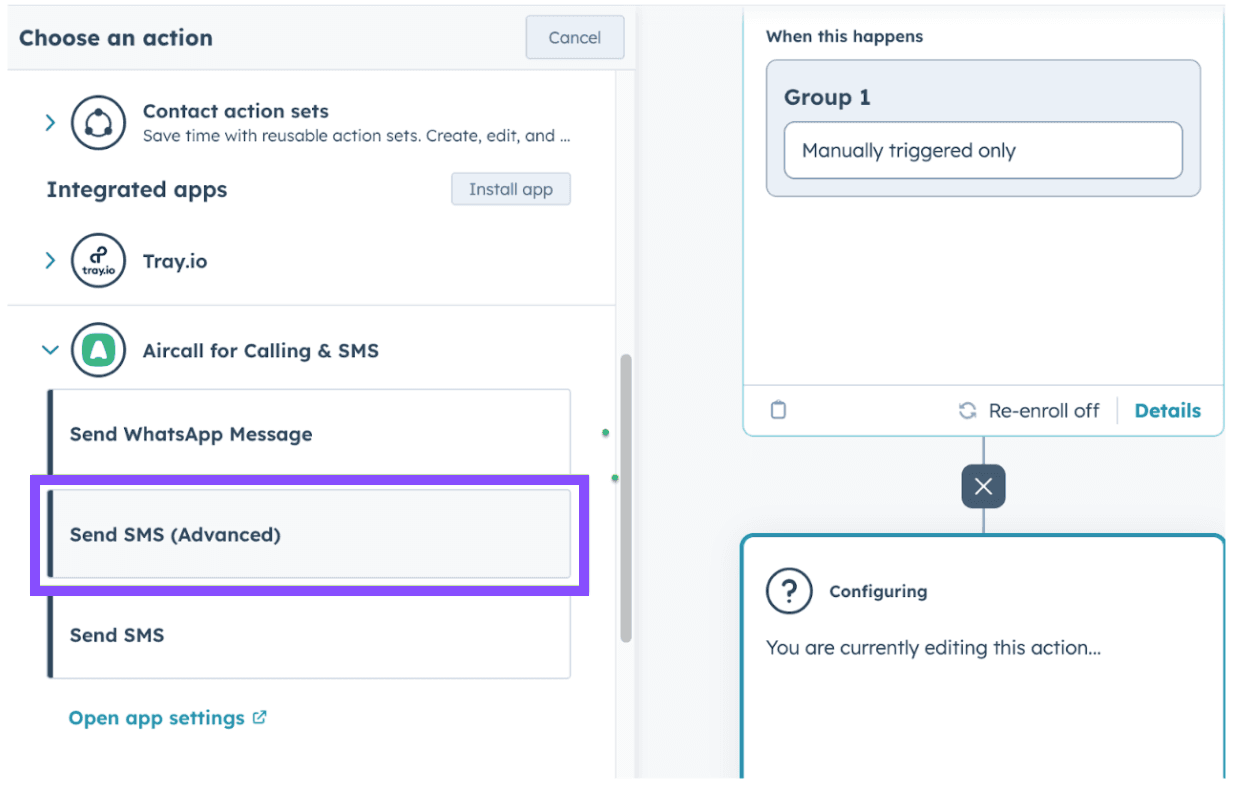The width and height of the screenshot is (1246, 791).
Task: Click the Cancel button
Action: click(574, 36)
